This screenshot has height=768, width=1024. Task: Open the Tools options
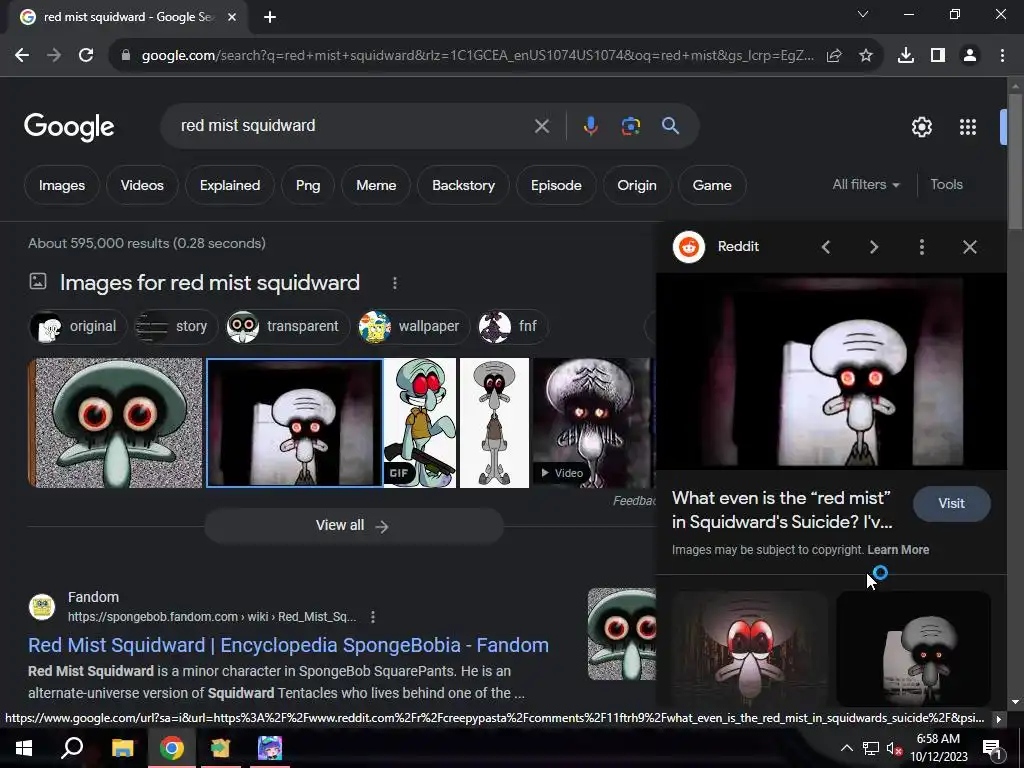point(946,185)
